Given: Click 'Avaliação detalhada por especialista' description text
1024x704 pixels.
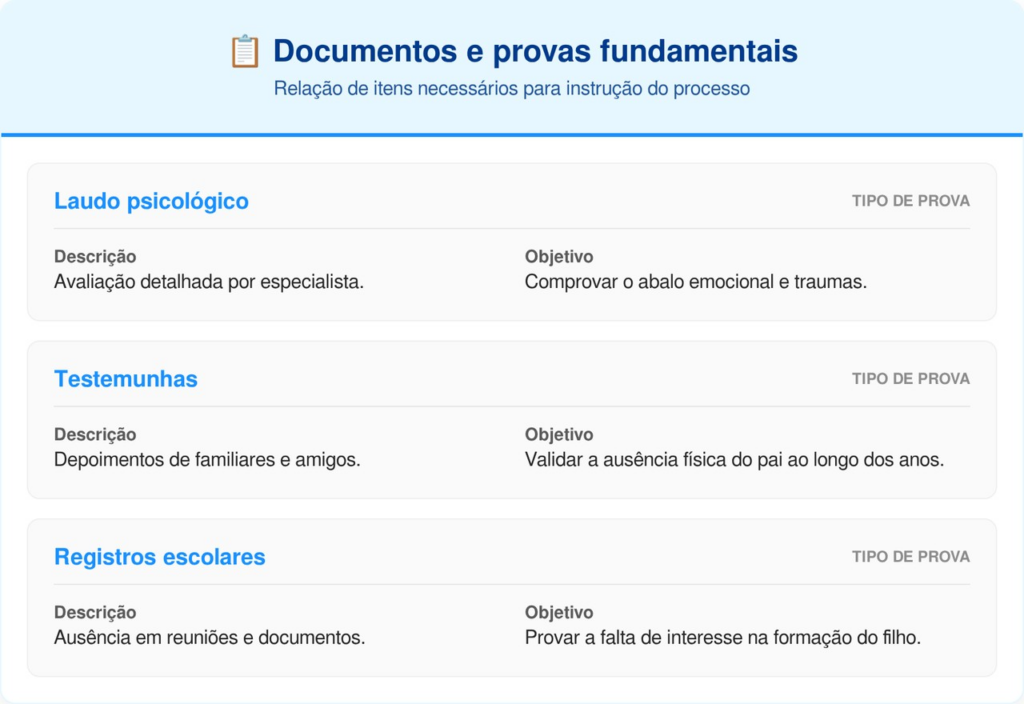Looking at the screenshot, I should click(x=208, y=282).
